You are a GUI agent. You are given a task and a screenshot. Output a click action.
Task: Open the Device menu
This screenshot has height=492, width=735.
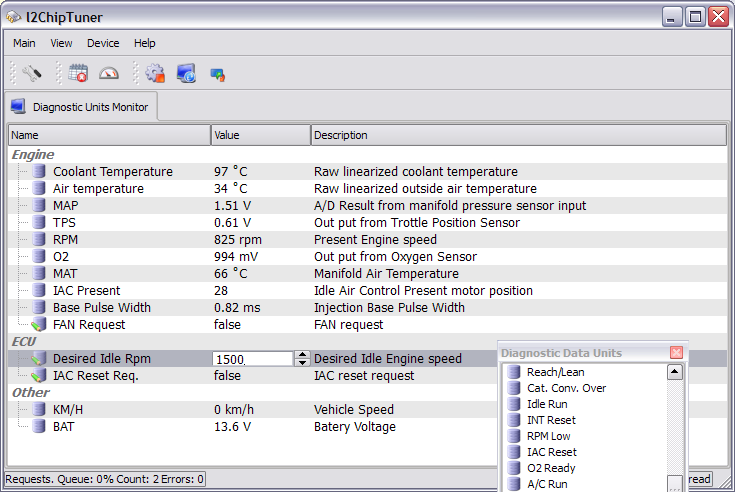coord(103,43)
